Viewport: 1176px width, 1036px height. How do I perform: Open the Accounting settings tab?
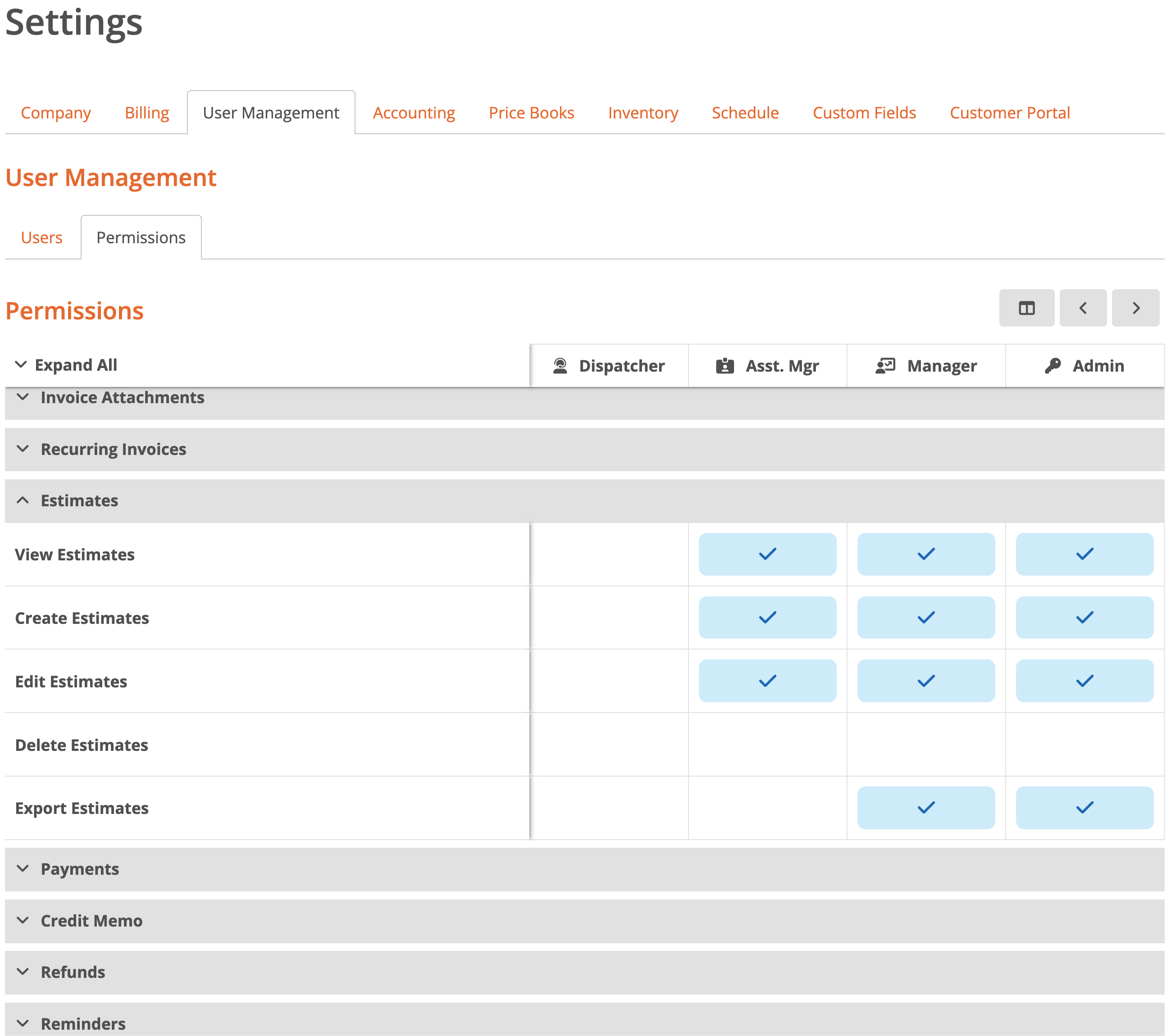[414, 113]
